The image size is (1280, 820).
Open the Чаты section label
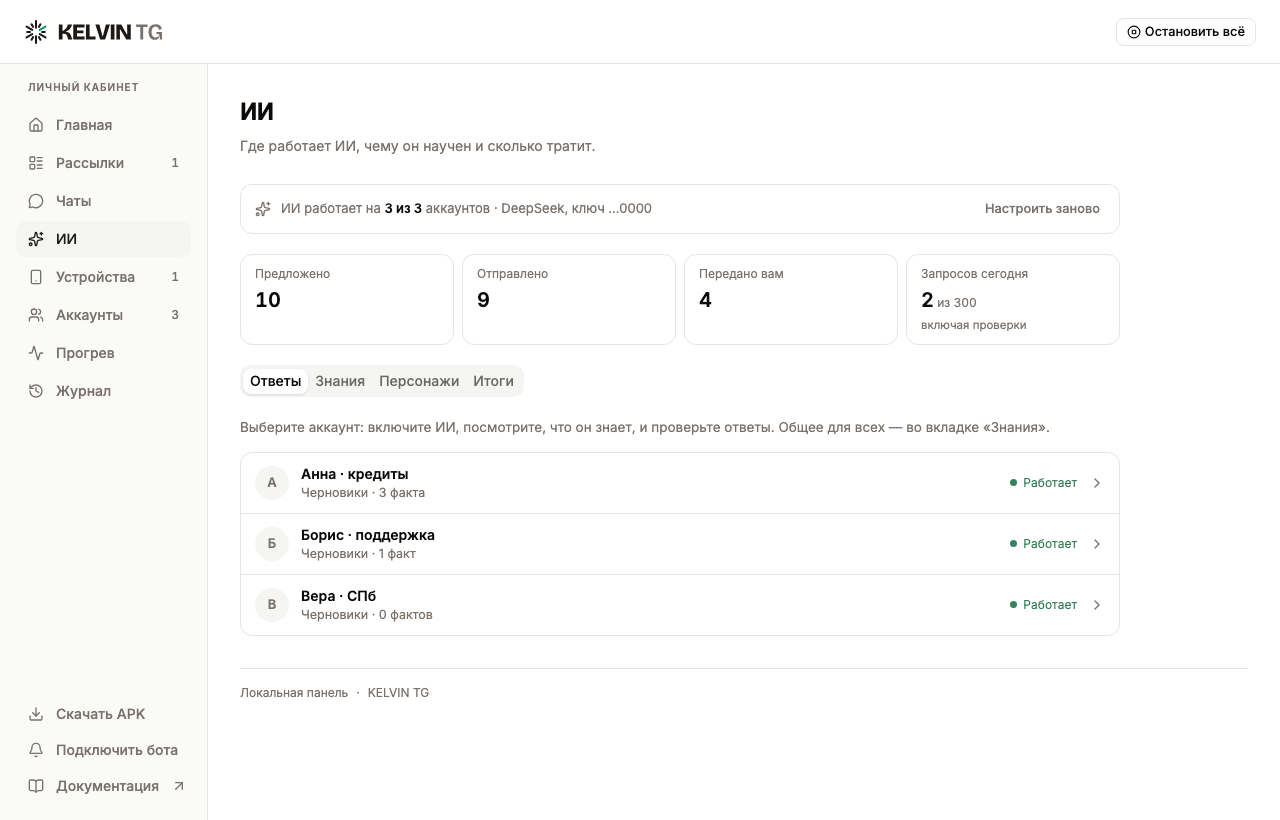tap(74, 201)
